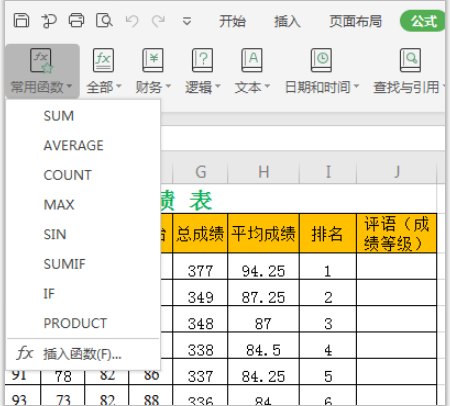Choose COUNT from the function list
Viewport: 450px width, 406px height.
[x=83, y=175]
